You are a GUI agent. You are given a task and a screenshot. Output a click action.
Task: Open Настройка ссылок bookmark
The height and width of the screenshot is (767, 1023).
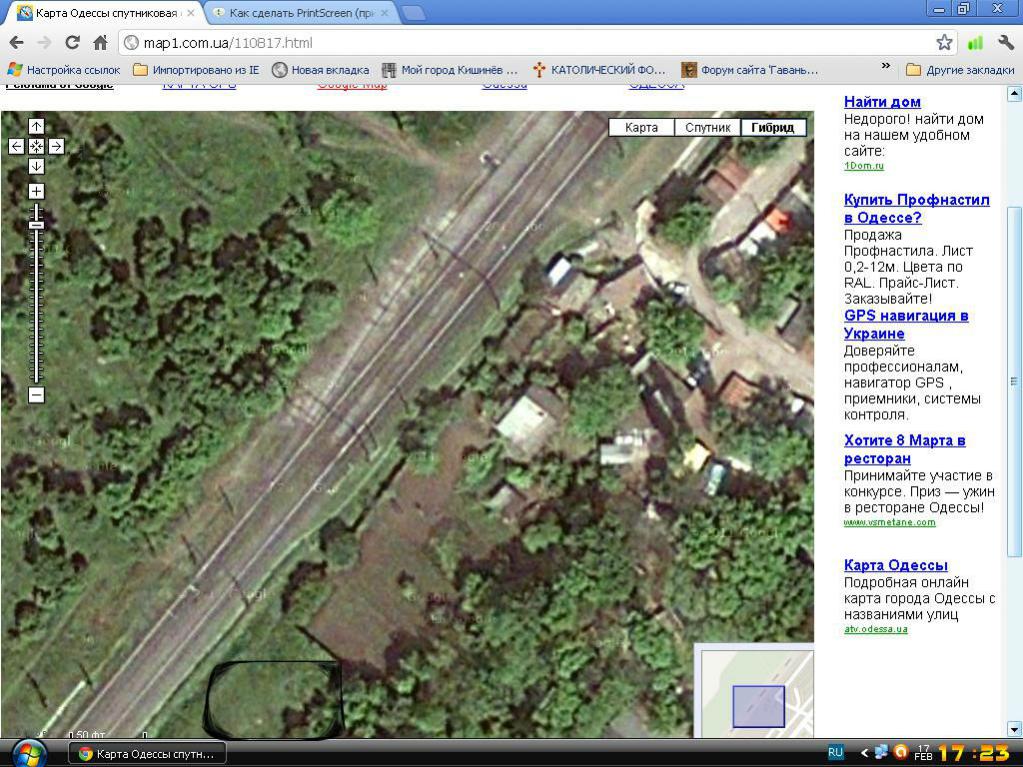pos(64,70)
